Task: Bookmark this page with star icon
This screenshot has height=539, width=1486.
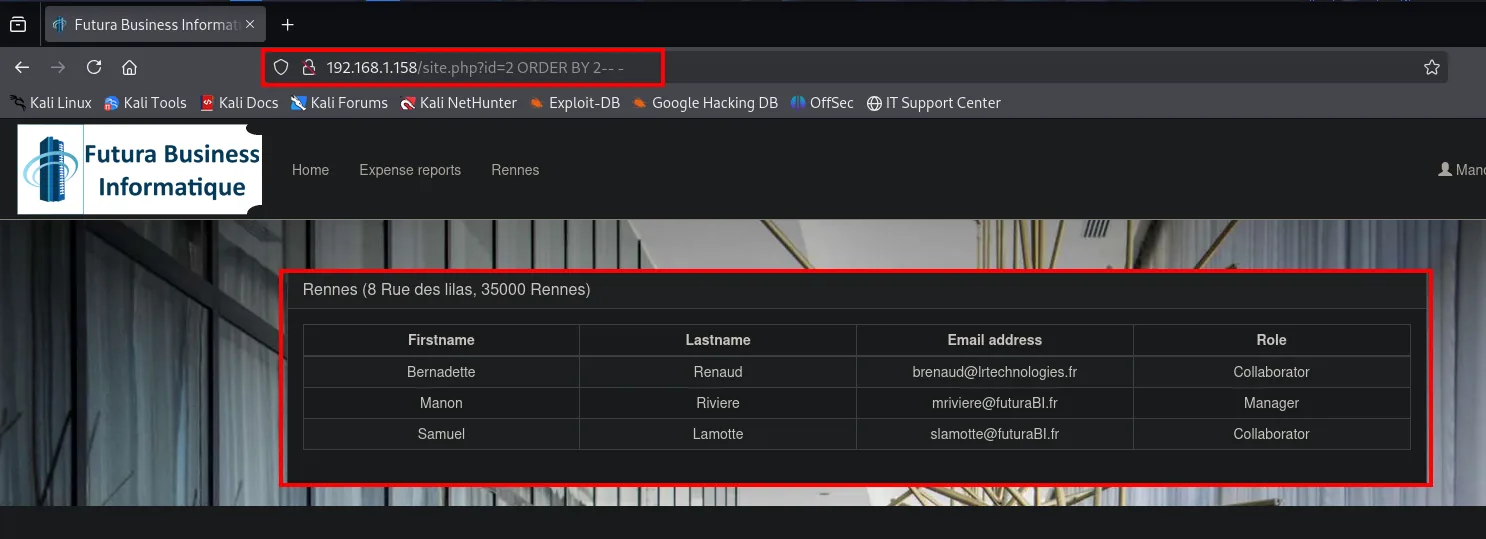Action: pyautogui.click(x=1431, y=67)
